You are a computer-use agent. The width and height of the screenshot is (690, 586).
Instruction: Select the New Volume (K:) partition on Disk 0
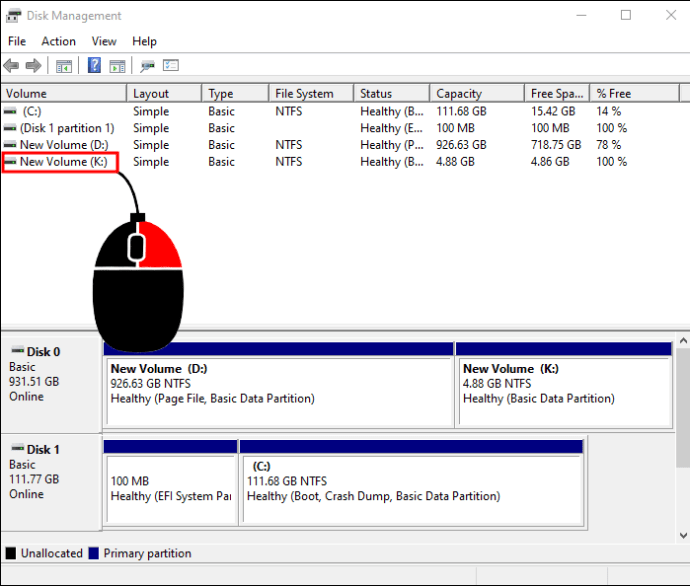562,384
